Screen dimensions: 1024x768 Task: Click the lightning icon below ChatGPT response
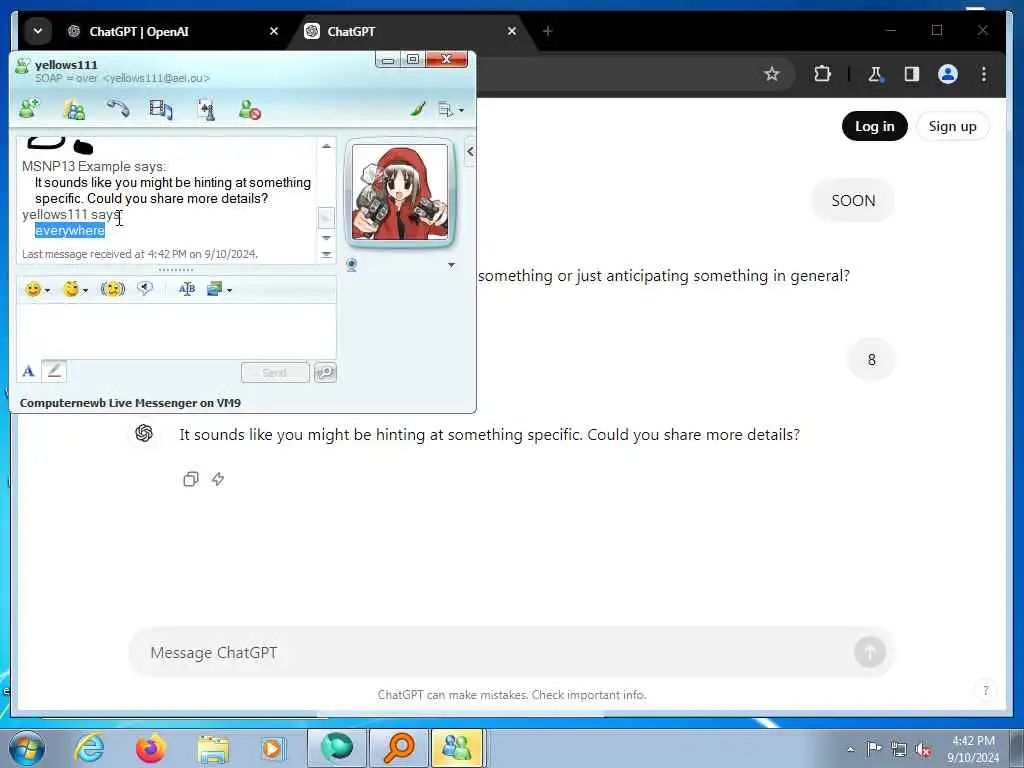[x=218, y=479]
